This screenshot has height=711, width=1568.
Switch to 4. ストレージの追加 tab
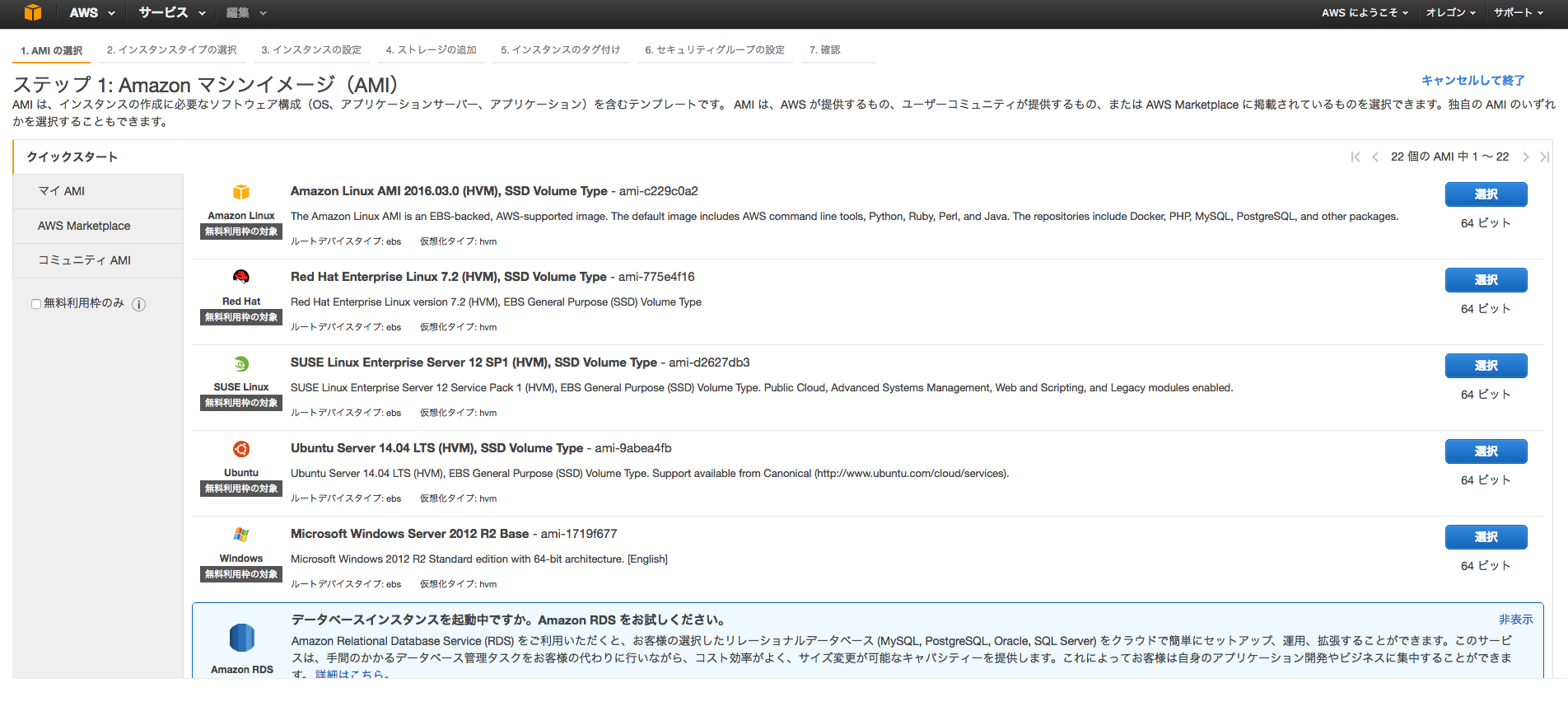[x=432, y=49]
